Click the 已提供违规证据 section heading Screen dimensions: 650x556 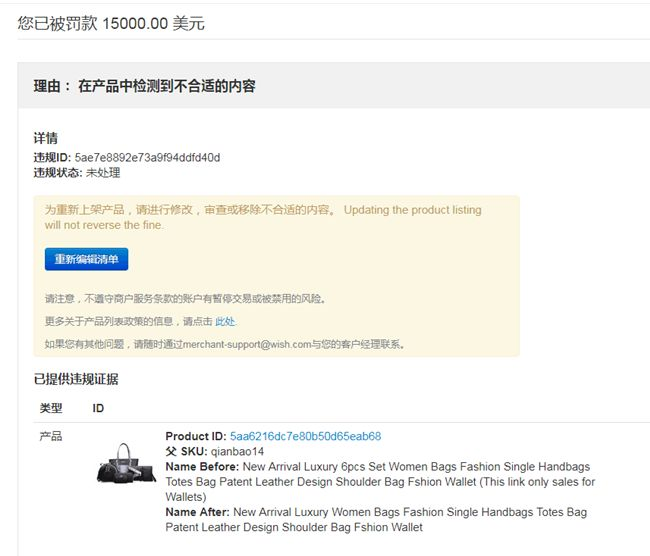click(x=76, y=379)
